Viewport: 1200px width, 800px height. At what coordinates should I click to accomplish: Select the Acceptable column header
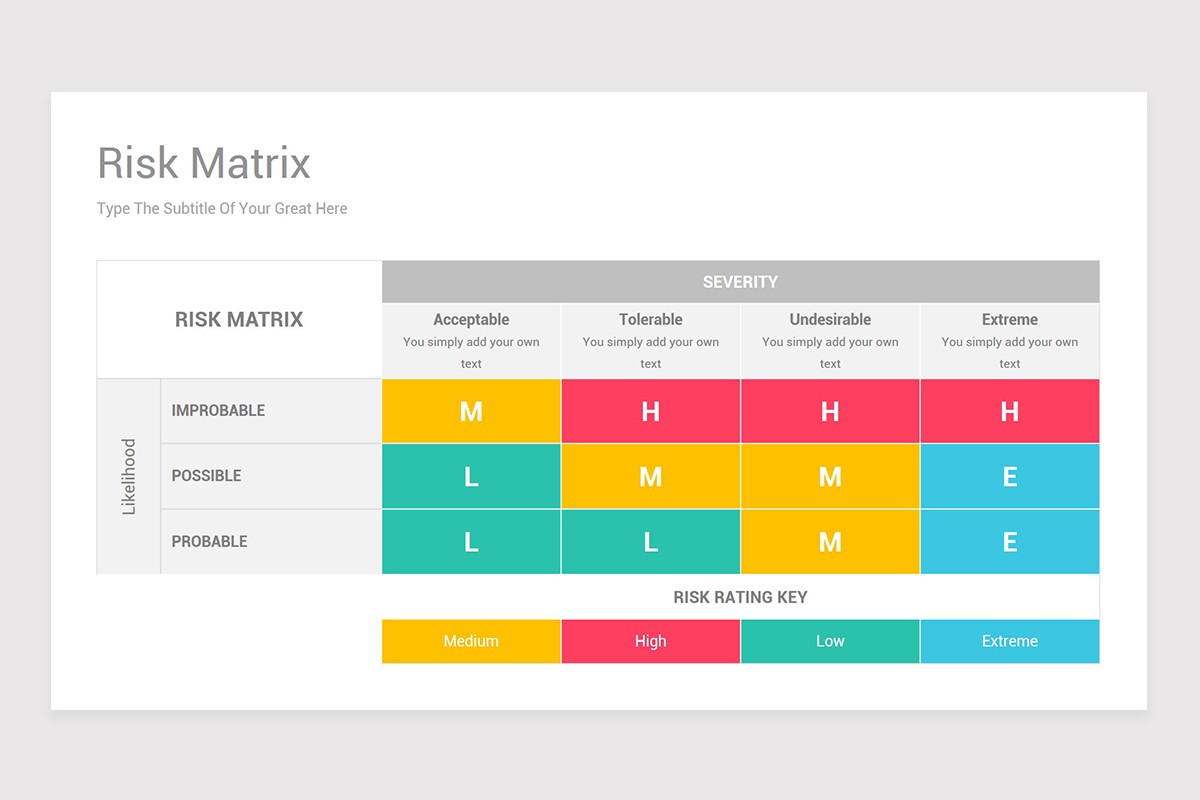[x=470, y=319]
